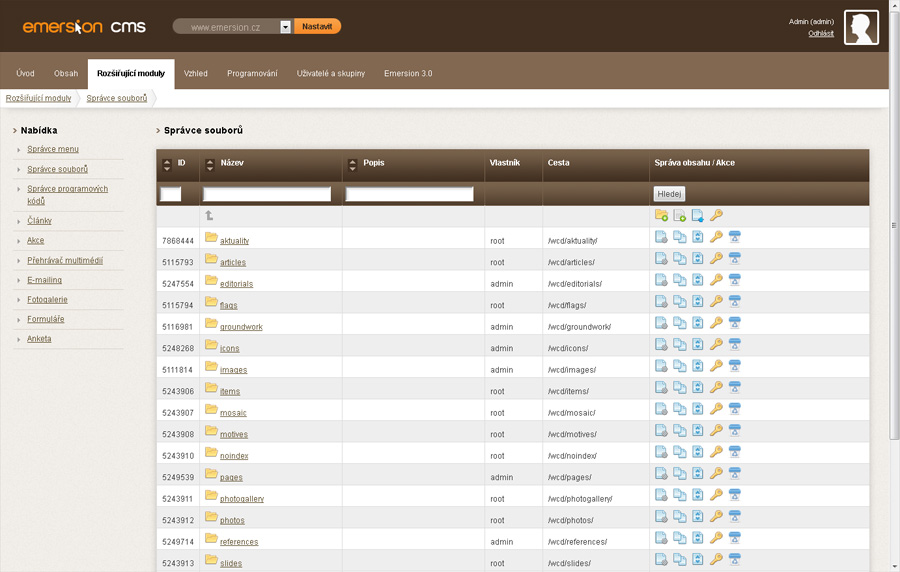This screenshot has height=572, width=900.
Task: Click the Název filter input field
Action: point(267,194)
